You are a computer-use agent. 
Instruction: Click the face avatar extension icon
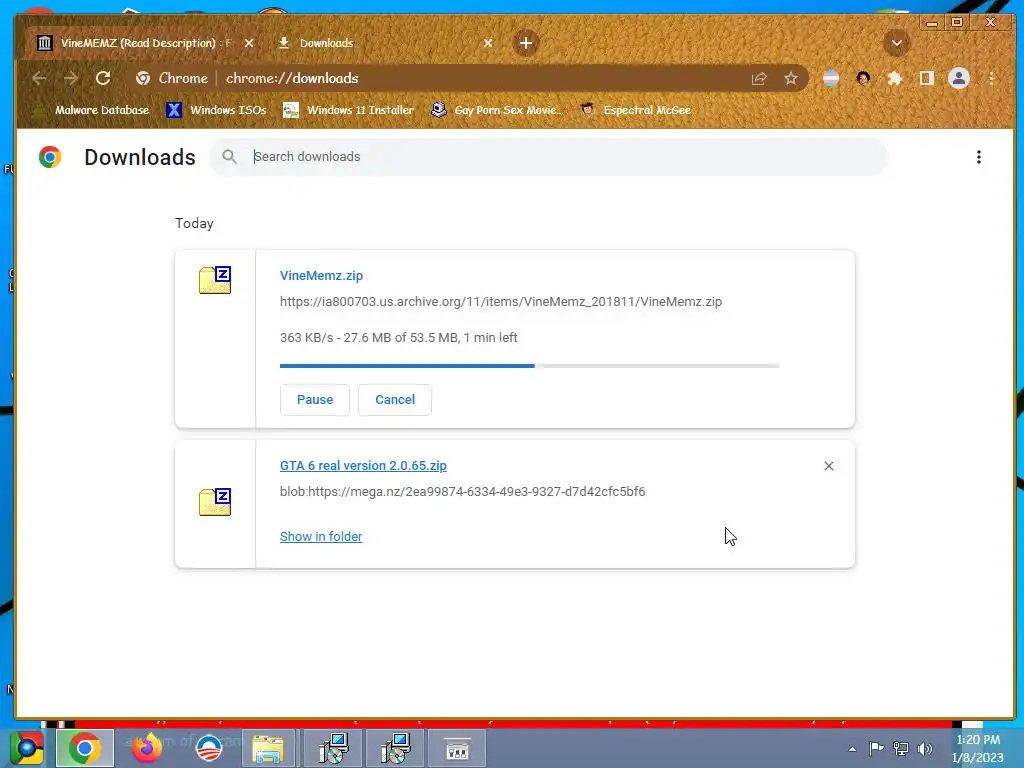863,78
